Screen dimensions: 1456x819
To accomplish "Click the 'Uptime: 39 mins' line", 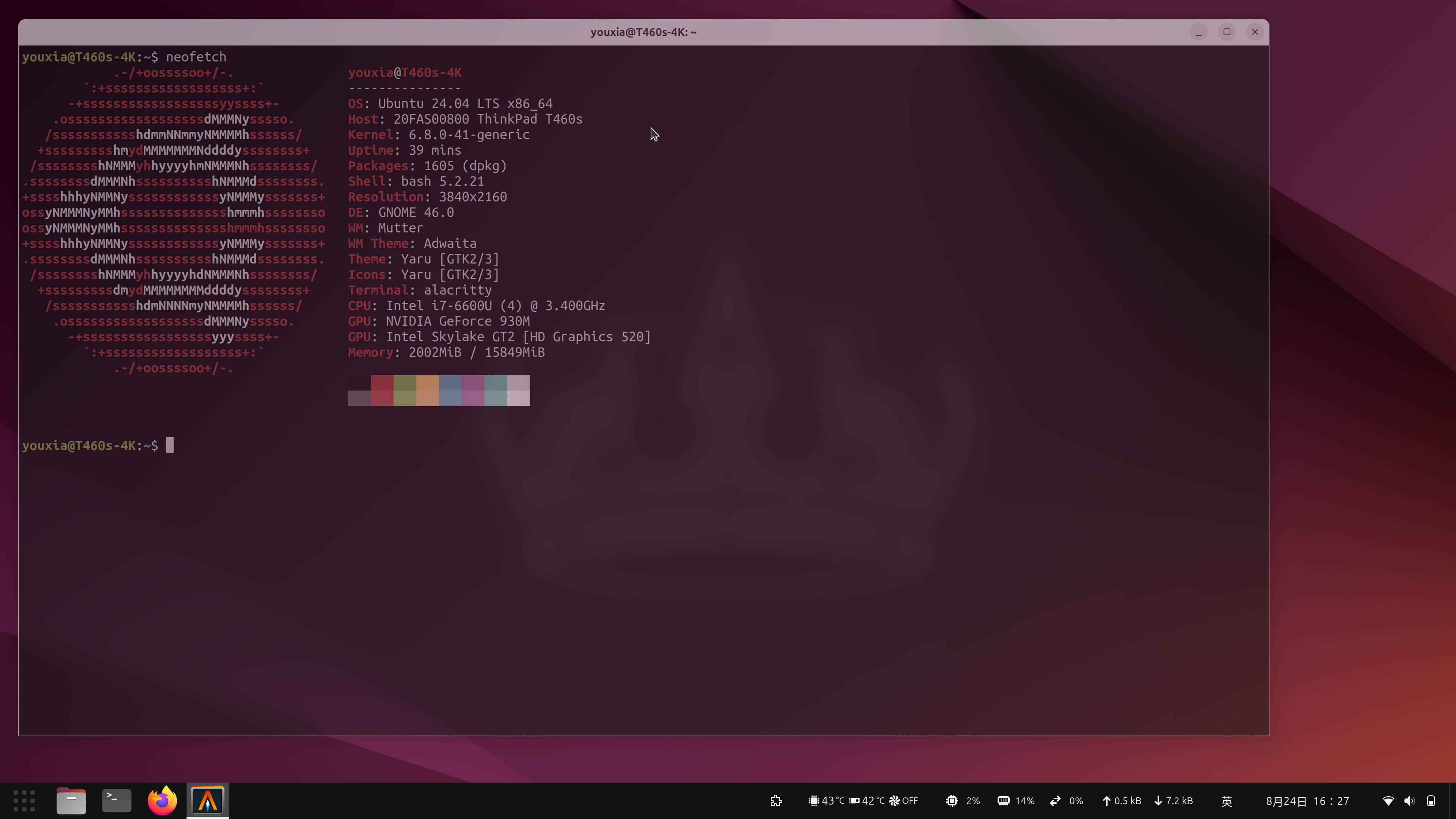I will tap(405, 151).
